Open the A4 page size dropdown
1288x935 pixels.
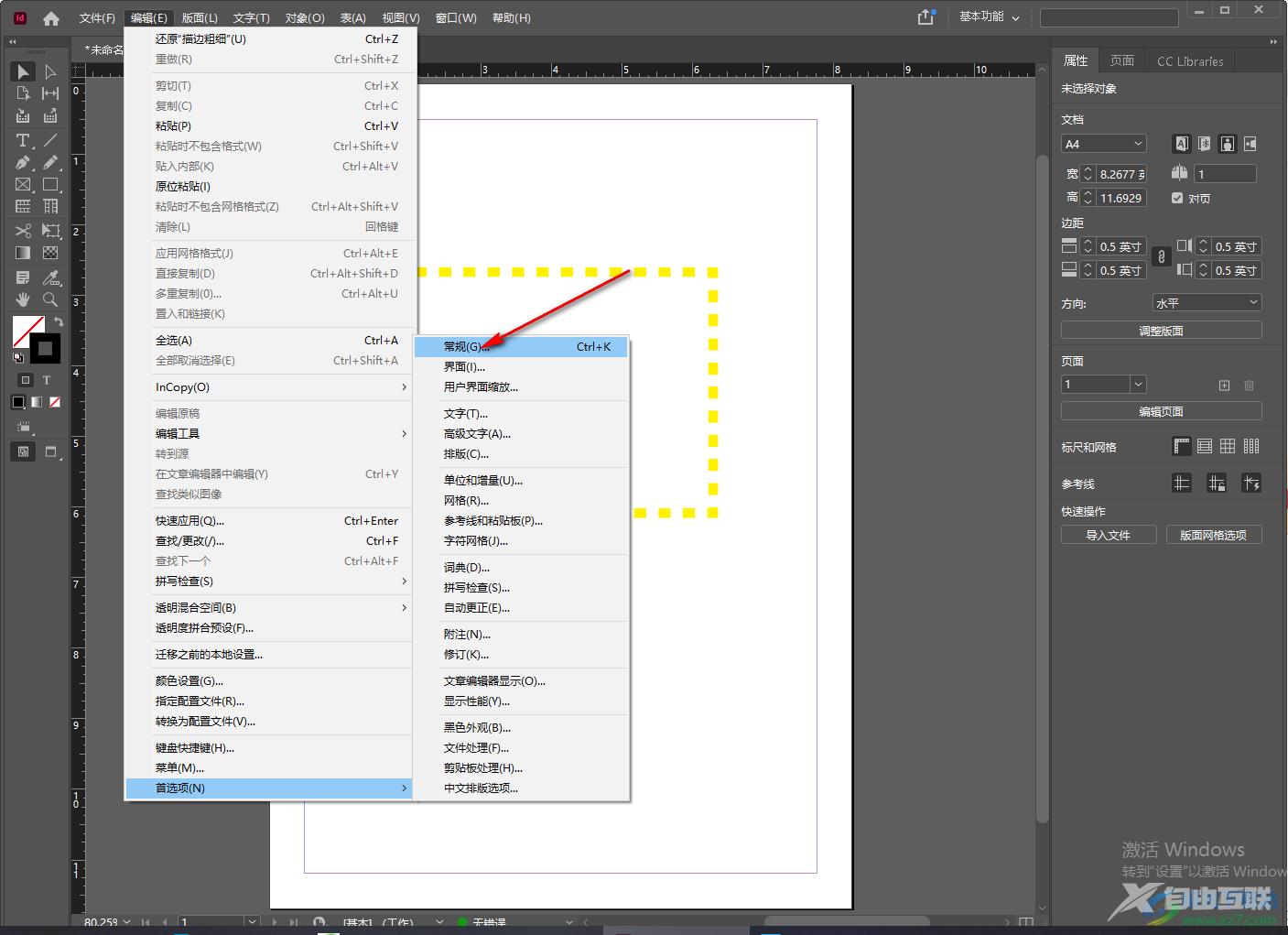click(x=1104, y=144)
